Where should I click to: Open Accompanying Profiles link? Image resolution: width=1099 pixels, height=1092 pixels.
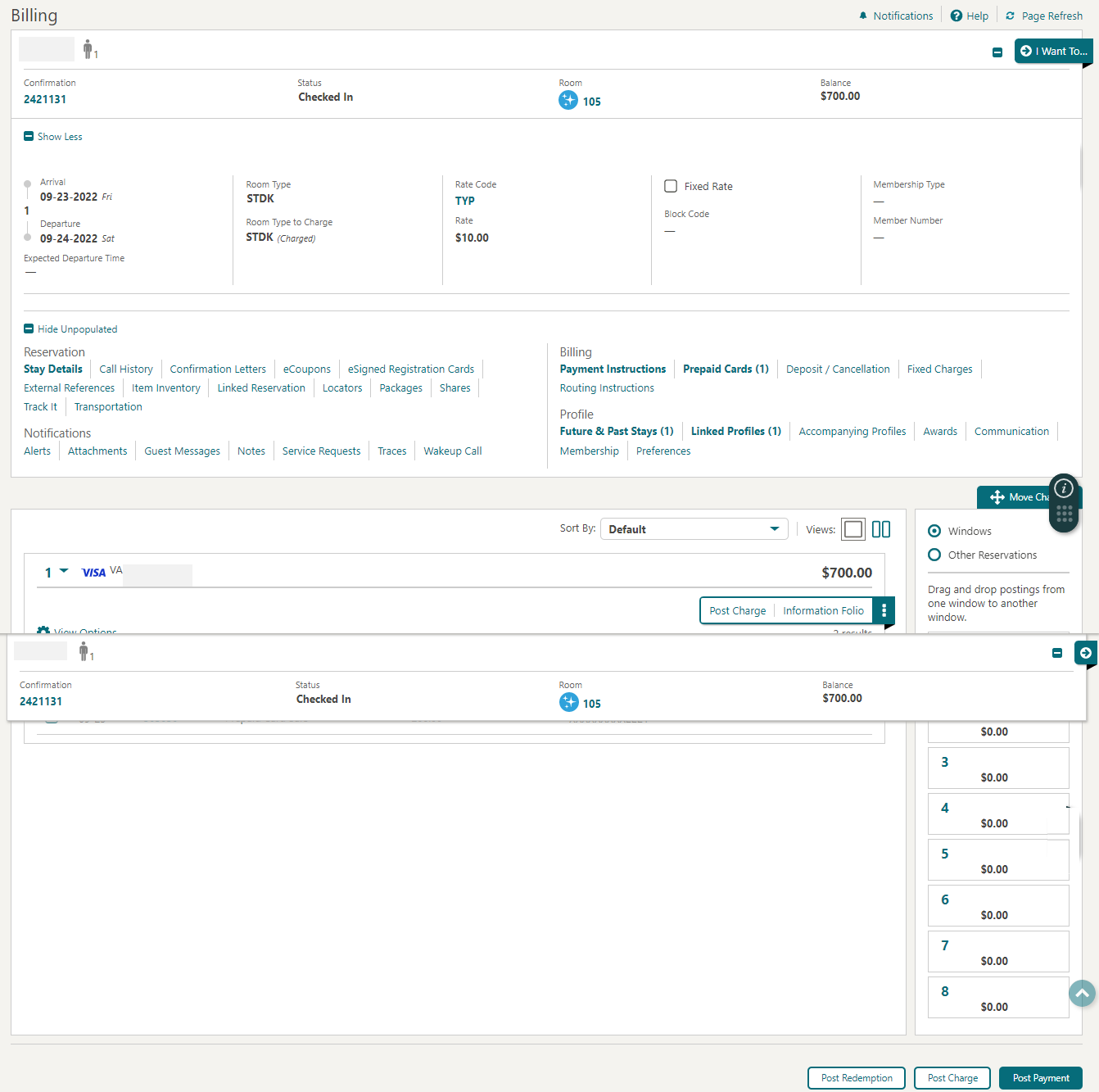pyautogui.click(x=853, y=432)
